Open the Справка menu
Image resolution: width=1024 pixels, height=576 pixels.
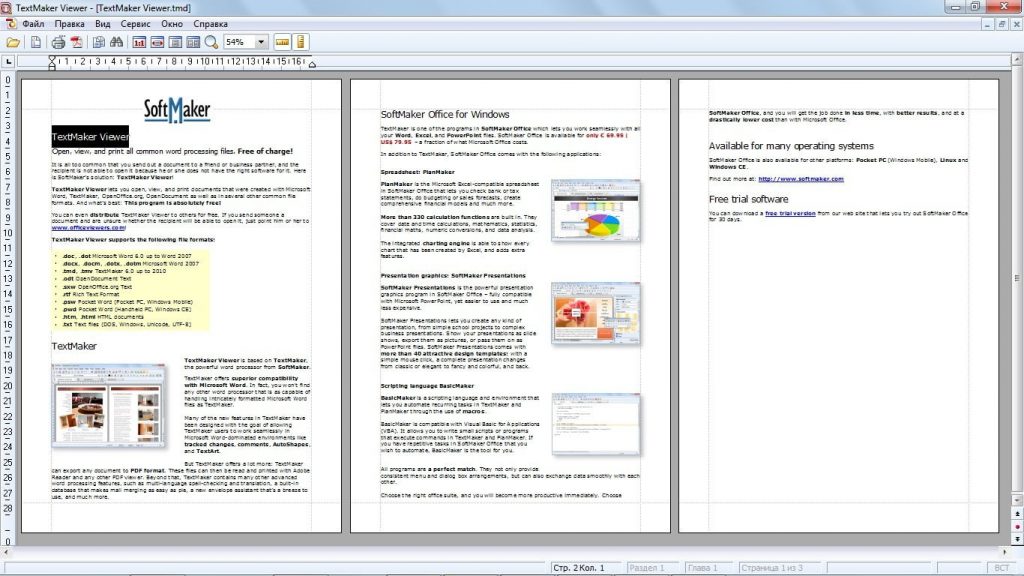[210, 24]
